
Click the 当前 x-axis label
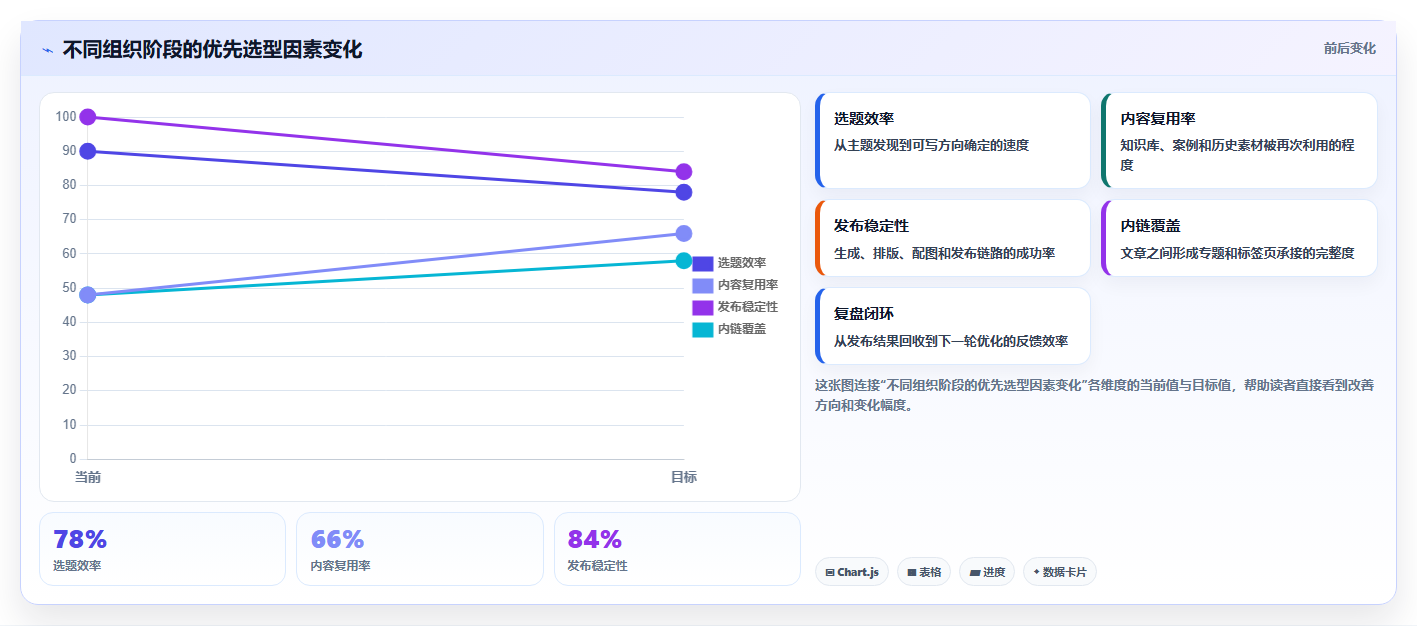(x=88, y=477)
